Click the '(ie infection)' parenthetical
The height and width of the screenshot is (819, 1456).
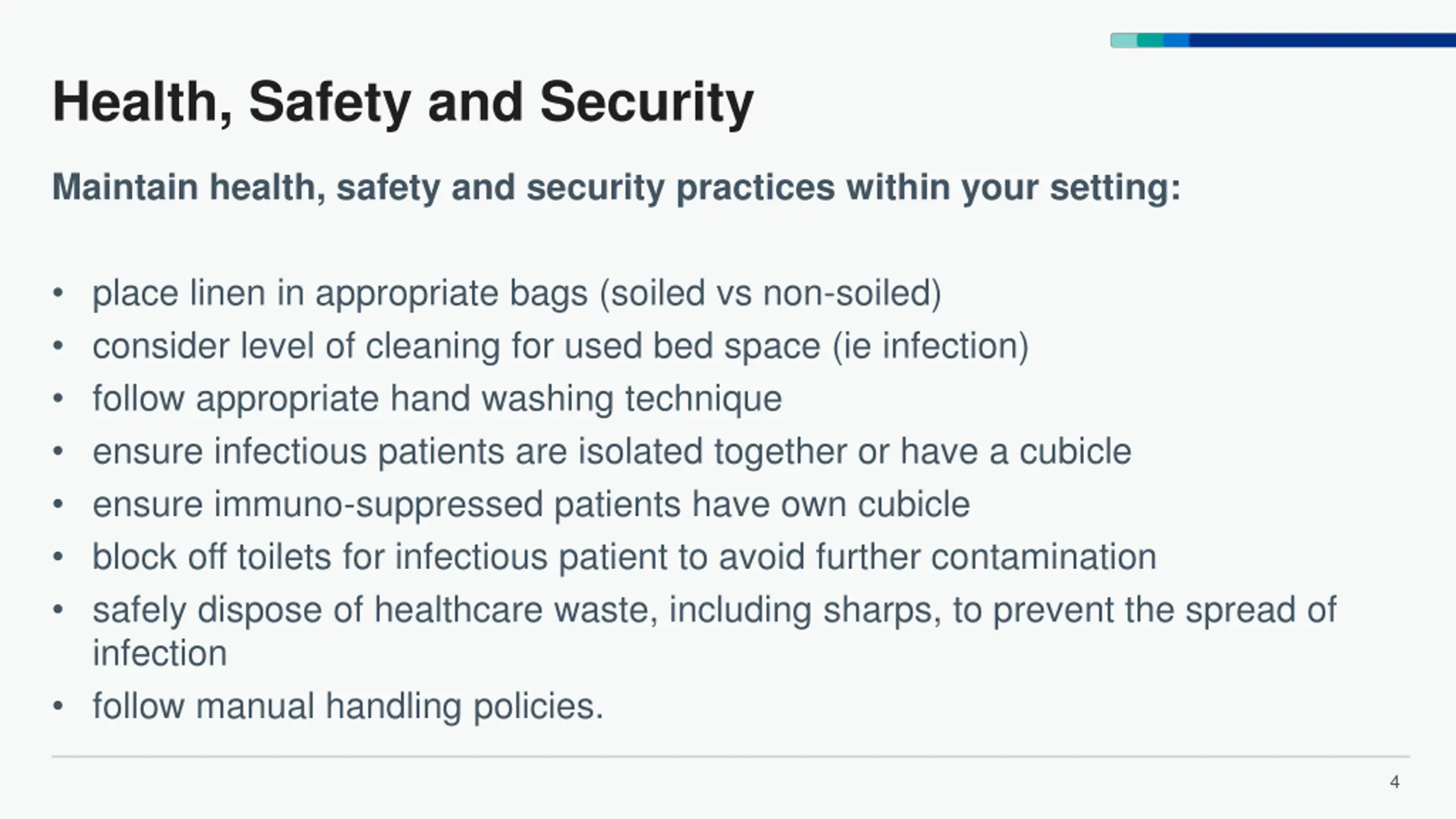click(930, 346)
